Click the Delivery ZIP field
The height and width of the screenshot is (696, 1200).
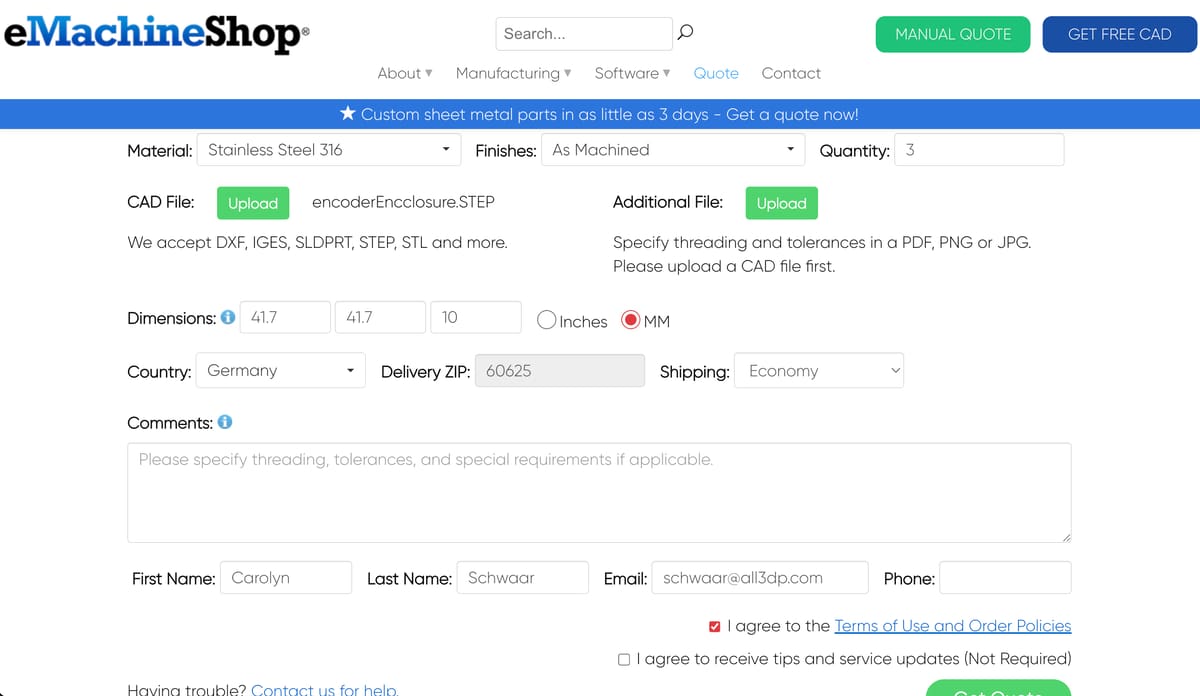pyautogui.click(x=560, y=371)
